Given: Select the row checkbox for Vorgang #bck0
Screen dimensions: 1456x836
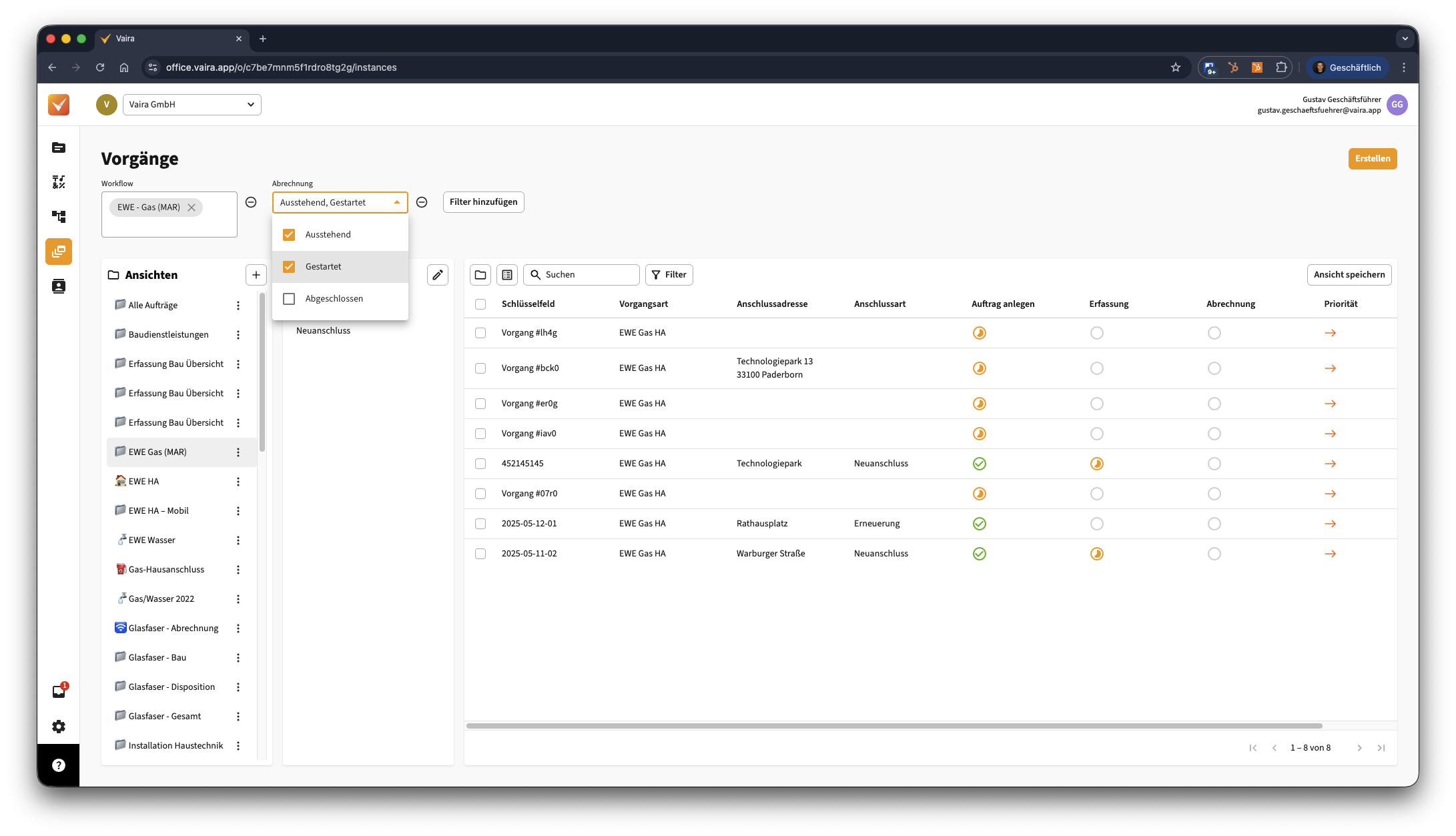Looking at the screenshot, I should tap(480, 368).
